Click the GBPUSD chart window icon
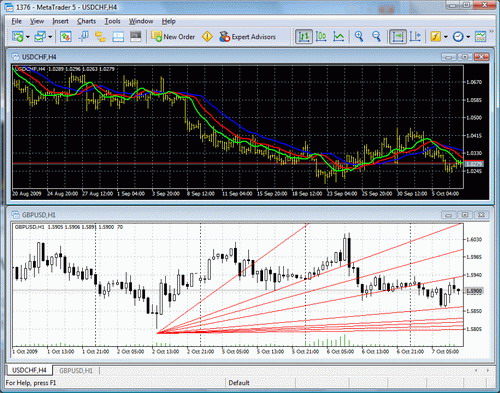Viewport: 500px width, 393px height. point(15,215)
